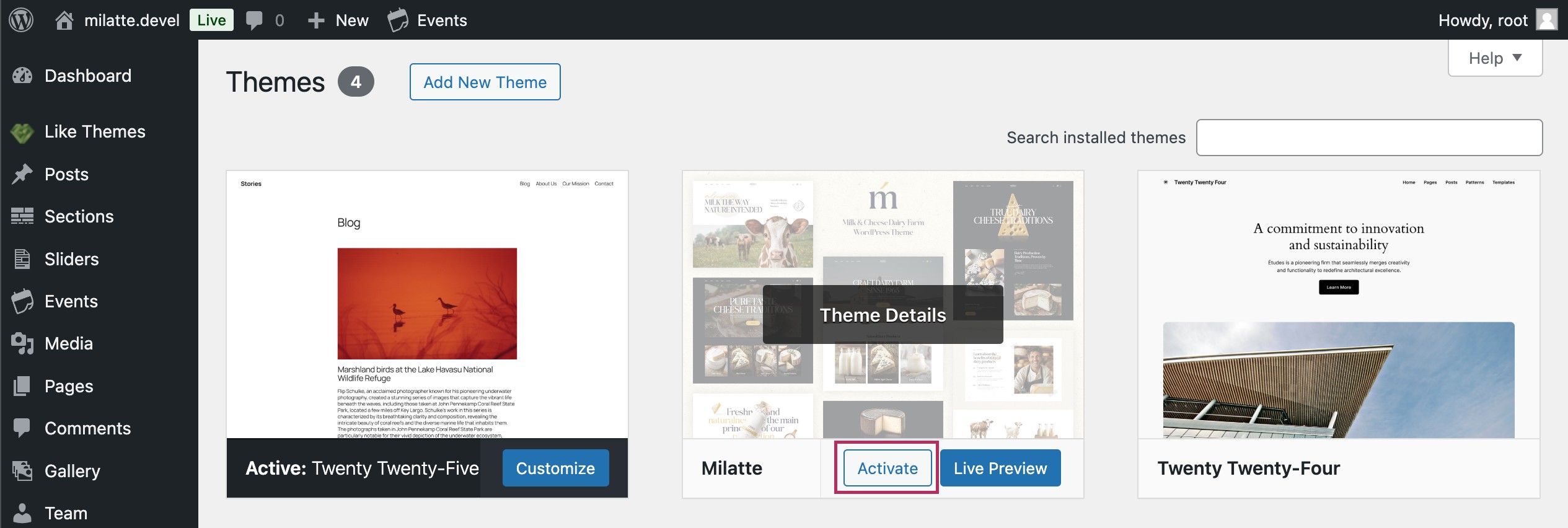1568x528 pixels.
Task: Click New in the admin bar
Action: (352, 20)
